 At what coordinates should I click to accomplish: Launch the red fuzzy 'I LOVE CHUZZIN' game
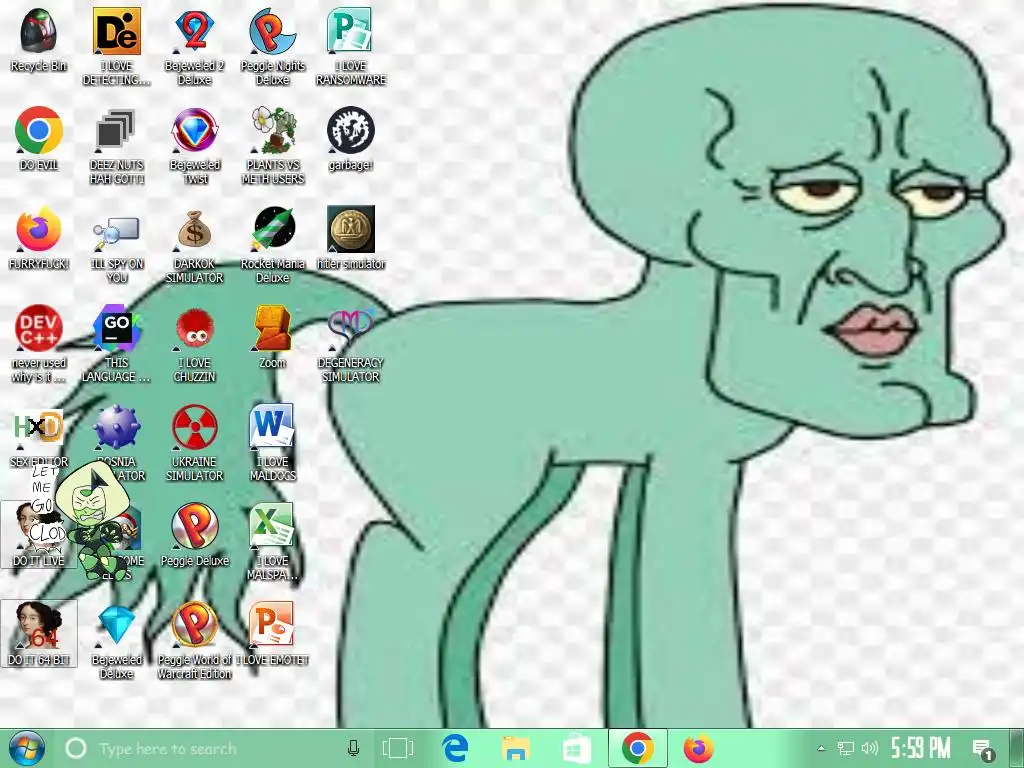[x=195, y=344]
